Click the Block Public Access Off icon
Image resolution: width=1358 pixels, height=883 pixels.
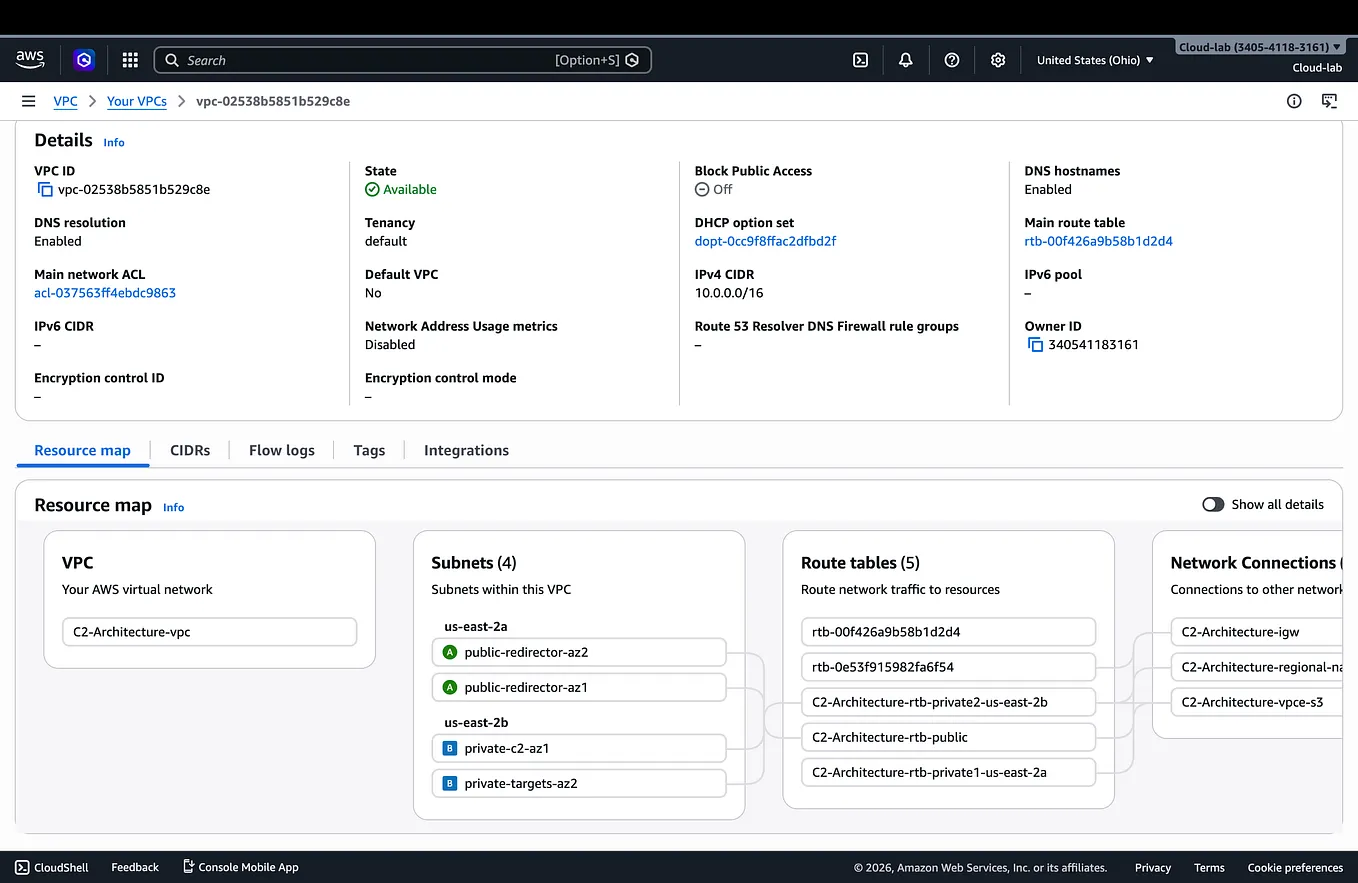[702, 189]
